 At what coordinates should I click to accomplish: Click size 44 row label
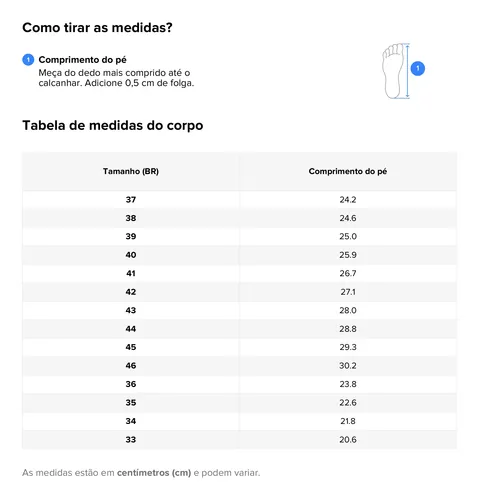(131, 329)
